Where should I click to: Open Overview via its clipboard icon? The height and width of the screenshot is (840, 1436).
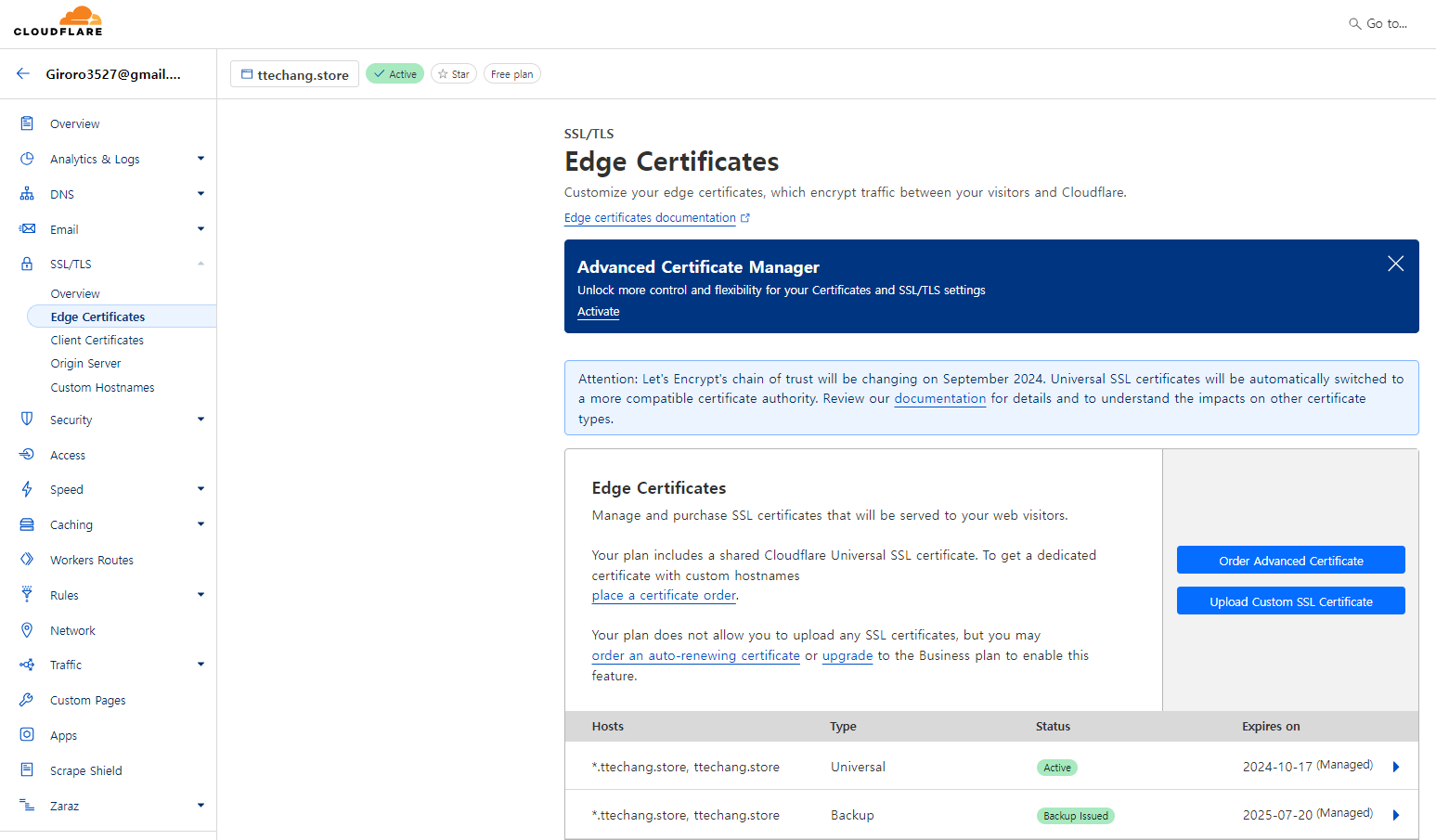coord(27,123)
